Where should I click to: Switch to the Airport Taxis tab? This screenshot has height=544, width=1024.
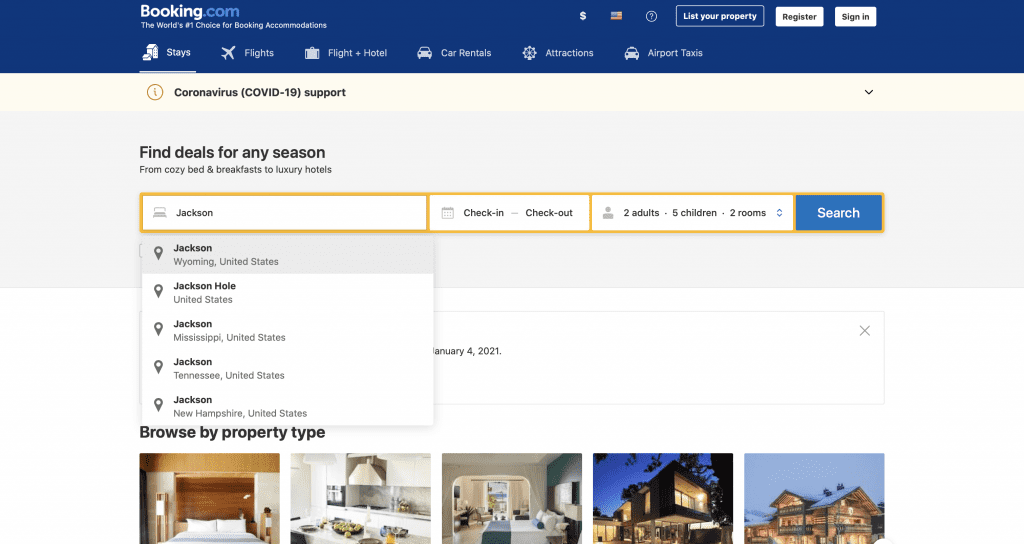664,53
